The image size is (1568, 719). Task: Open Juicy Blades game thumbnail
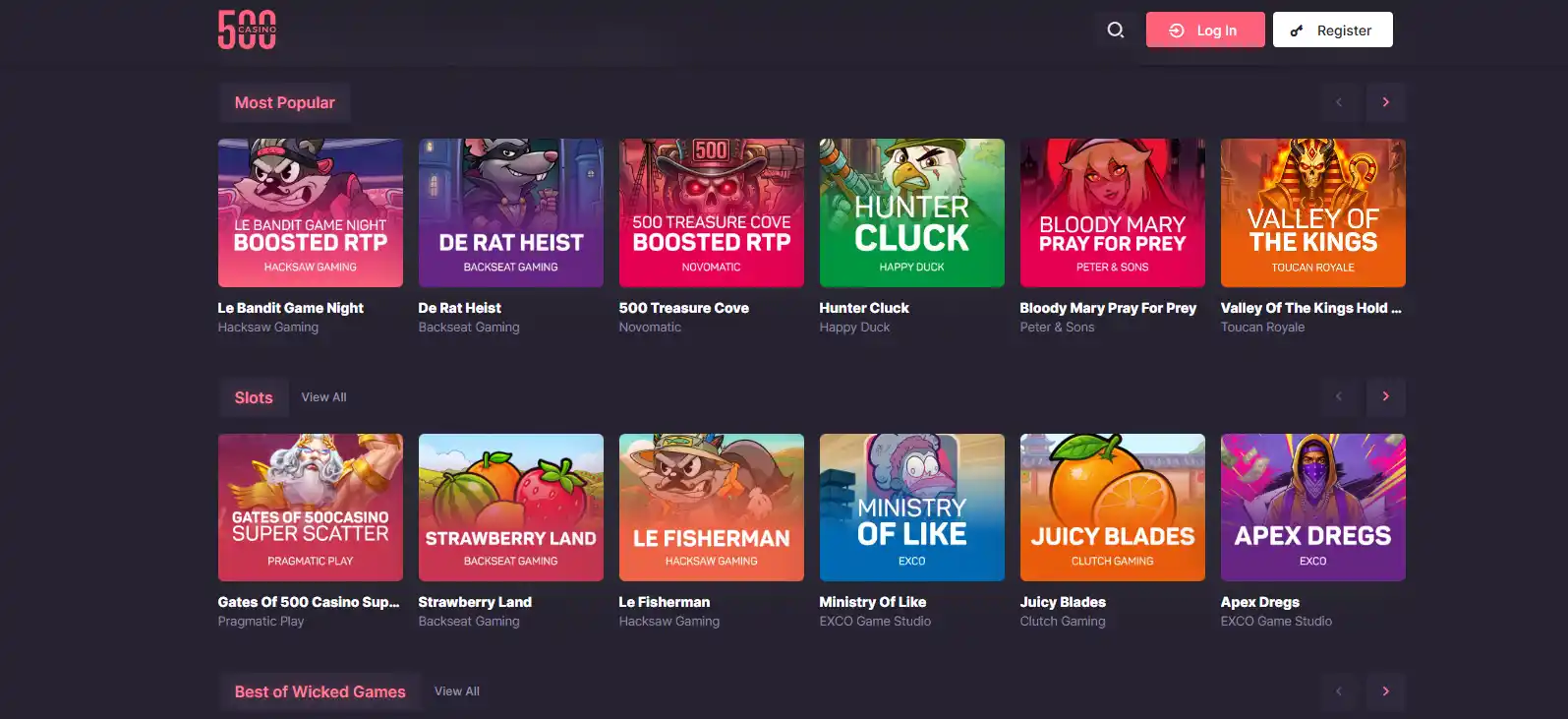click(x=1113, y=508)
